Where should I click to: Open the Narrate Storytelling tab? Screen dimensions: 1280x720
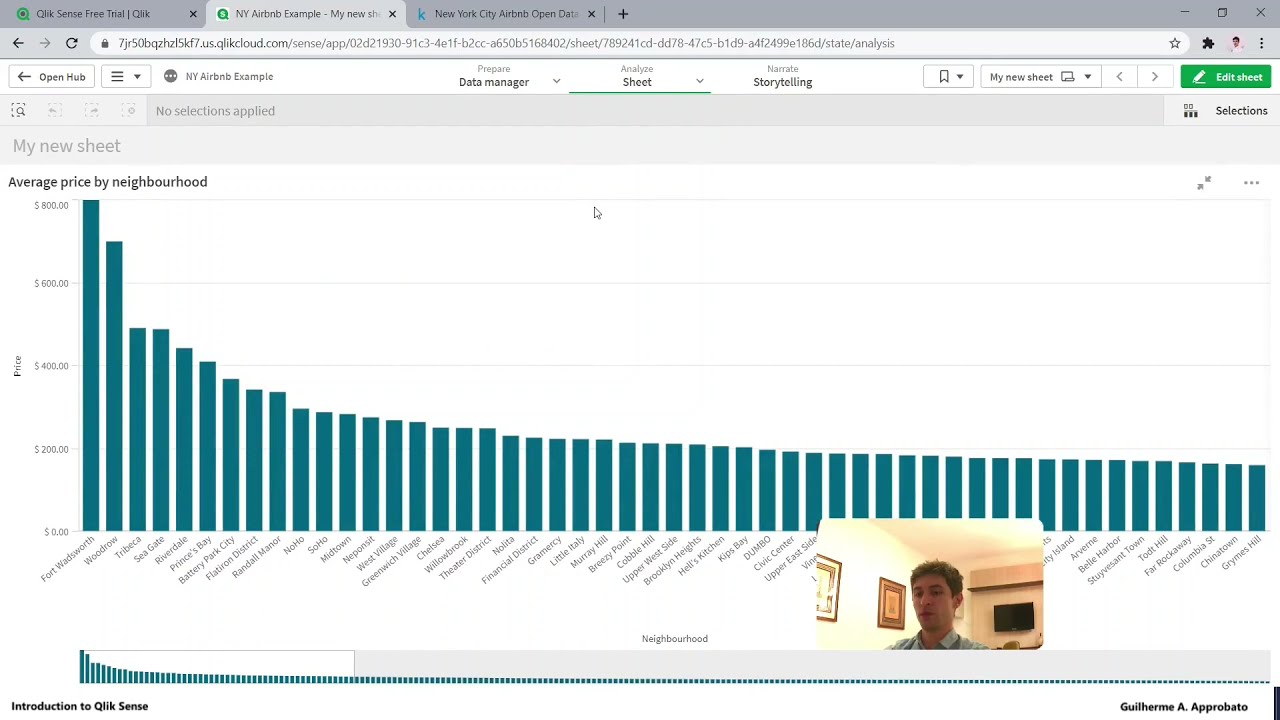coord(783,77)
